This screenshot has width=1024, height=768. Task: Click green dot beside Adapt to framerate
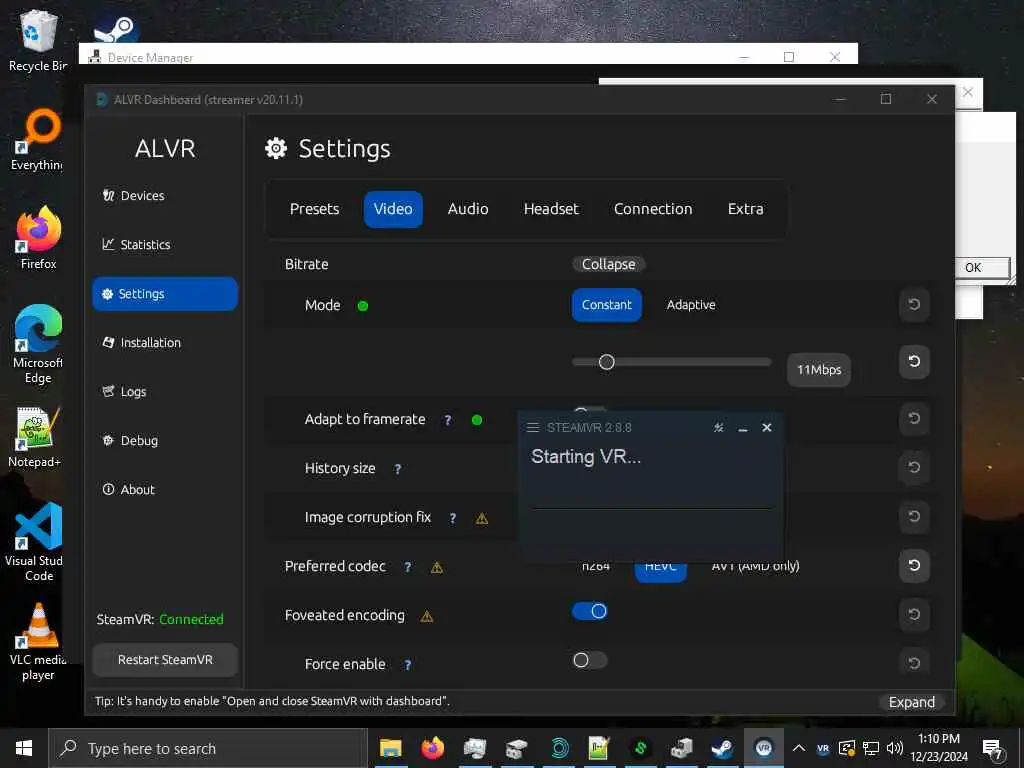pos(477,420)
